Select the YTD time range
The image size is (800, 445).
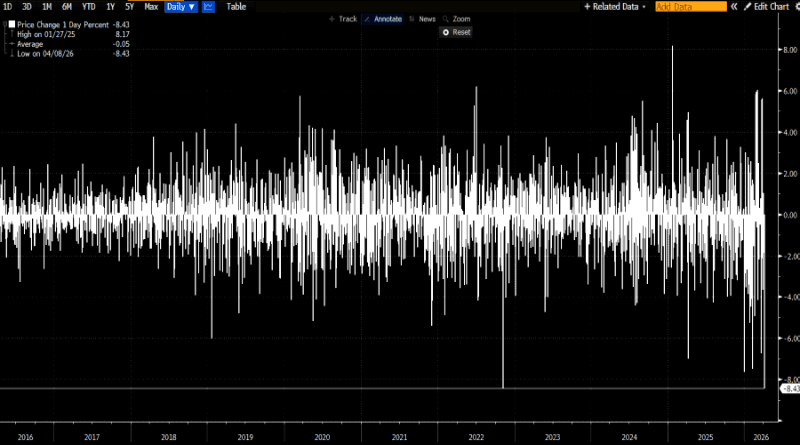pos(89,7)
